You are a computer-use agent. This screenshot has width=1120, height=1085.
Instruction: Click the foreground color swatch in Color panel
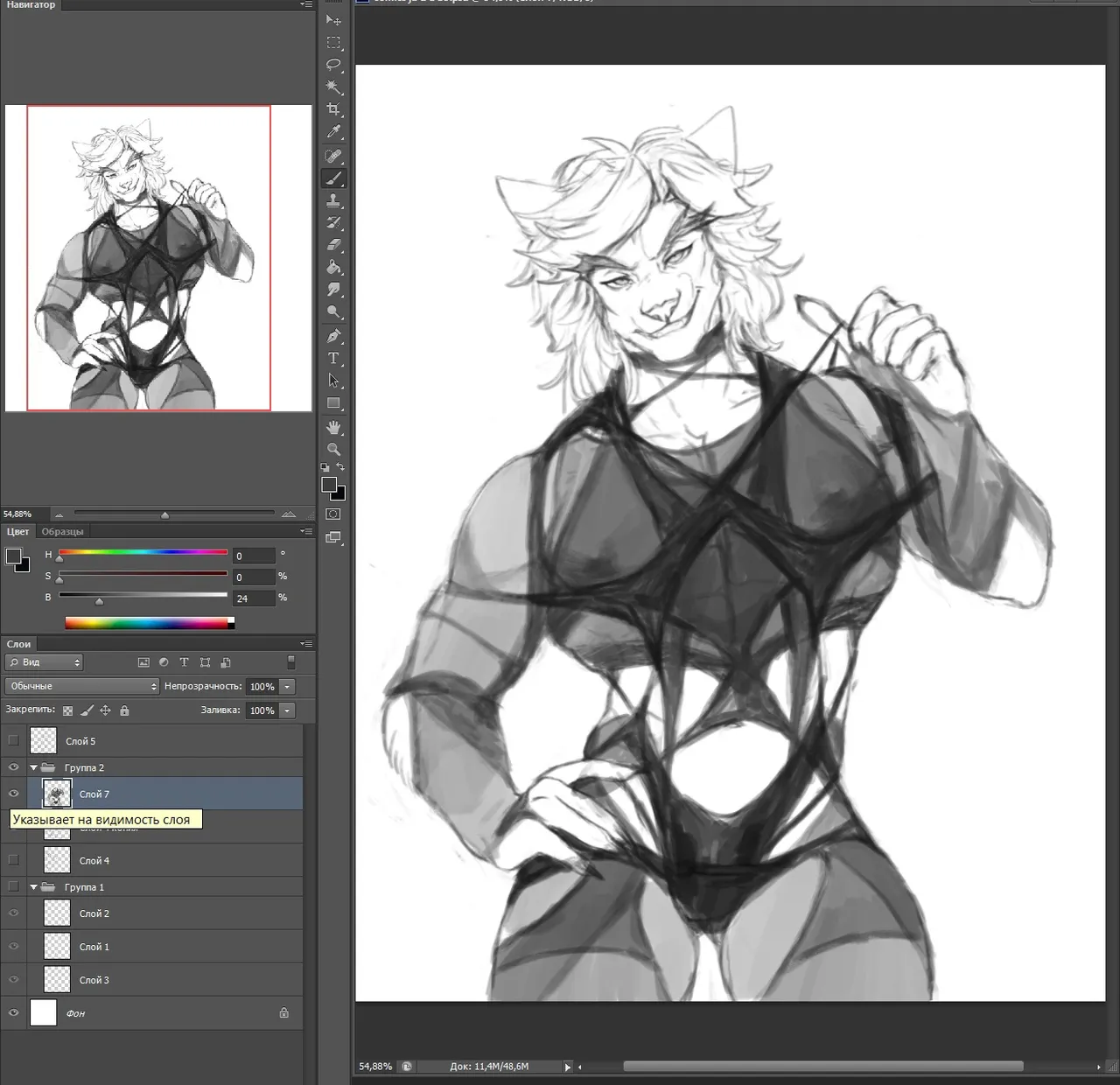coord(13,556)
